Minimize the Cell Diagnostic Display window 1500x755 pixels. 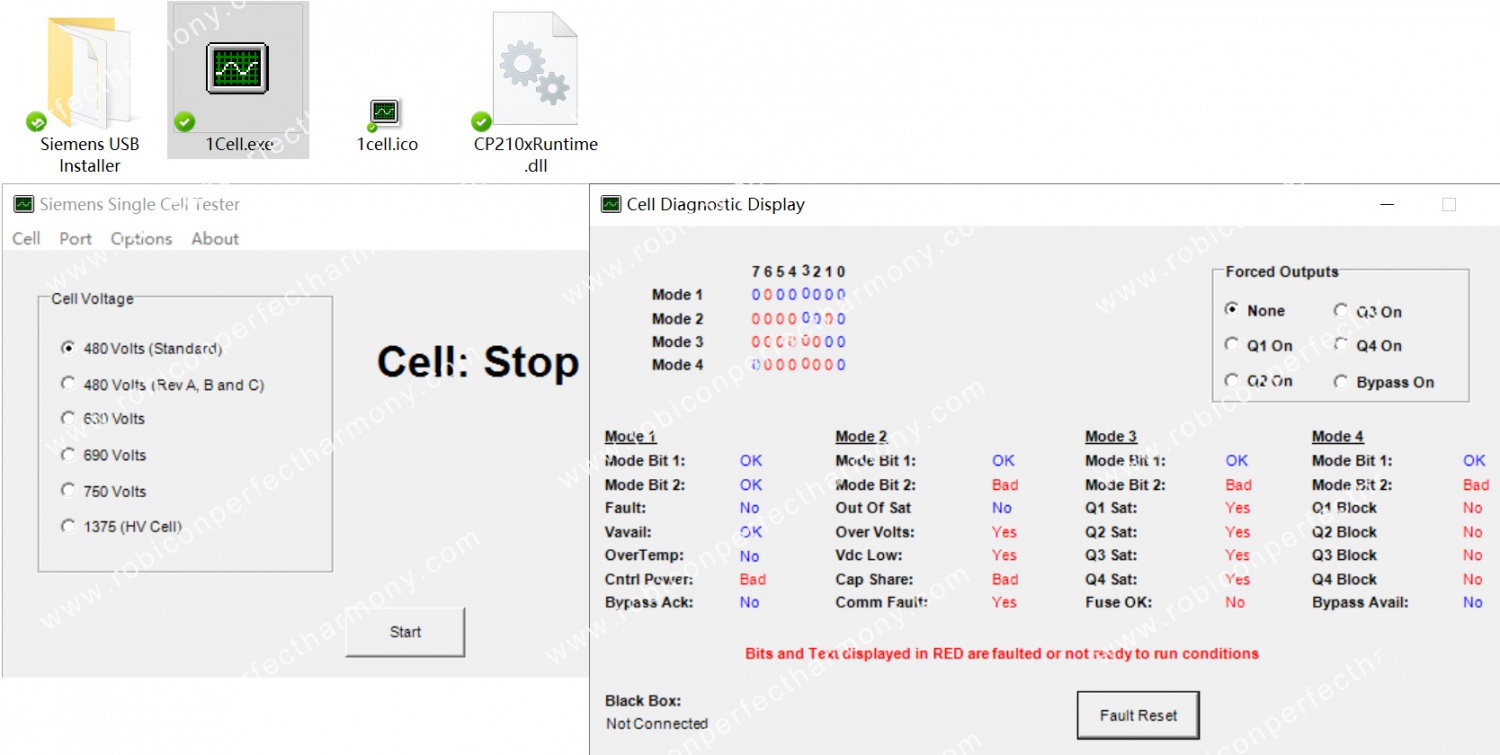tap(1388, 204)
